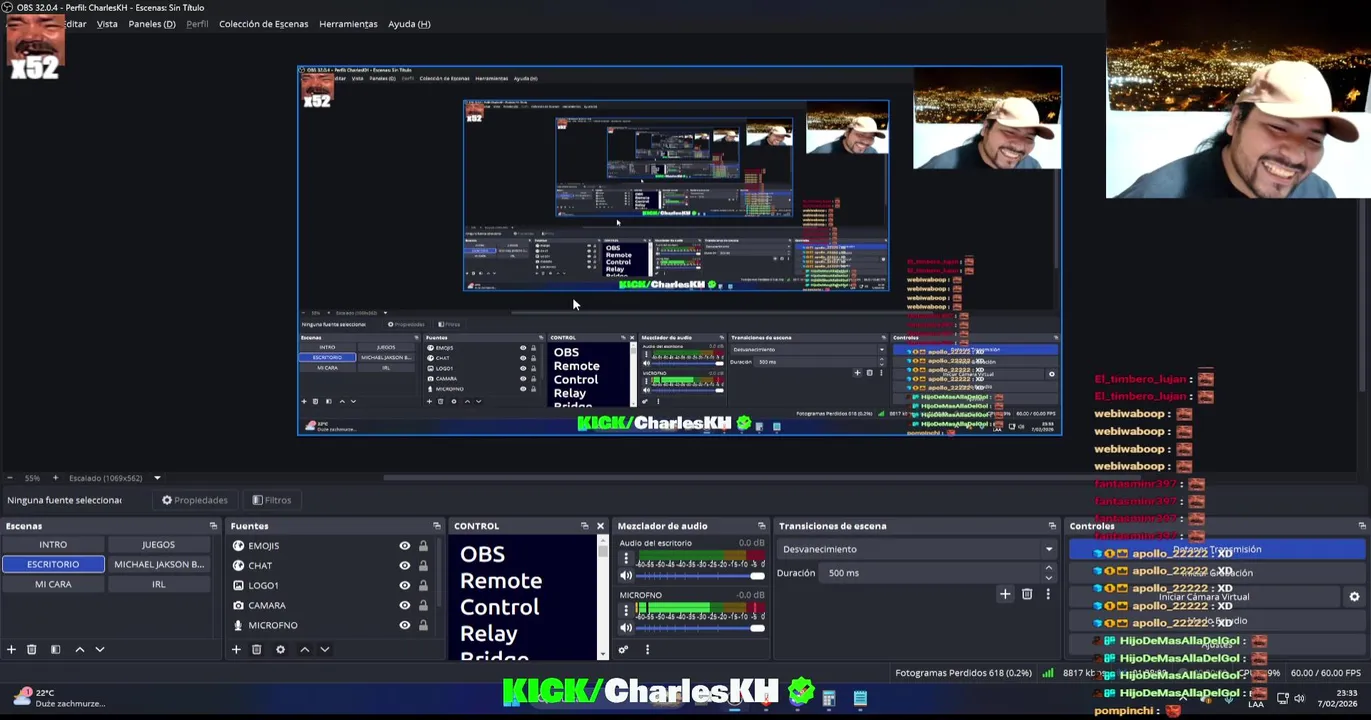Screen dimensions: 1371x720
Task: Click the MICROFNO volume slider
Action: tap(700, 628)
